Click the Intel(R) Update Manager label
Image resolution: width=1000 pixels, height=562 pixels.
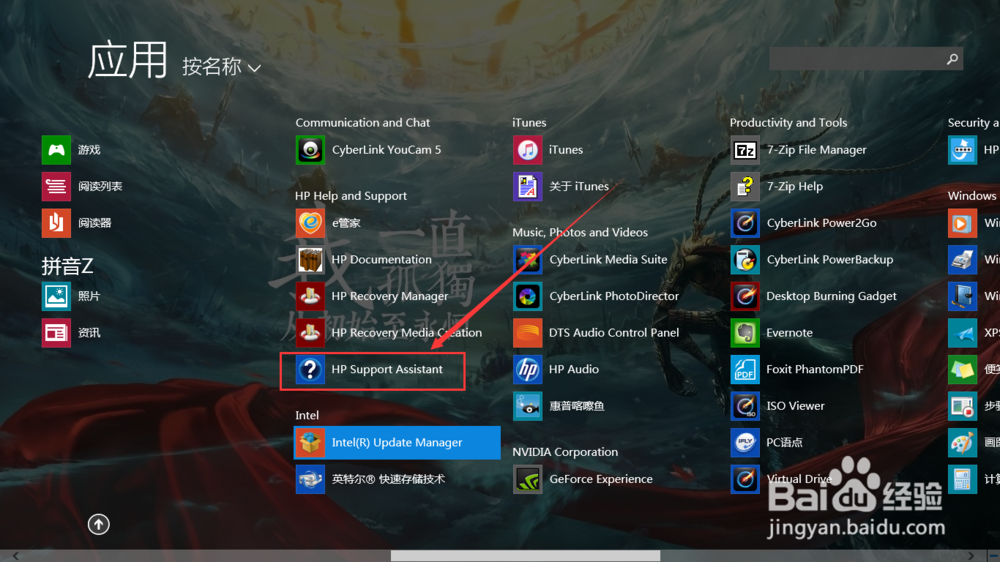[x=397, y=443]
